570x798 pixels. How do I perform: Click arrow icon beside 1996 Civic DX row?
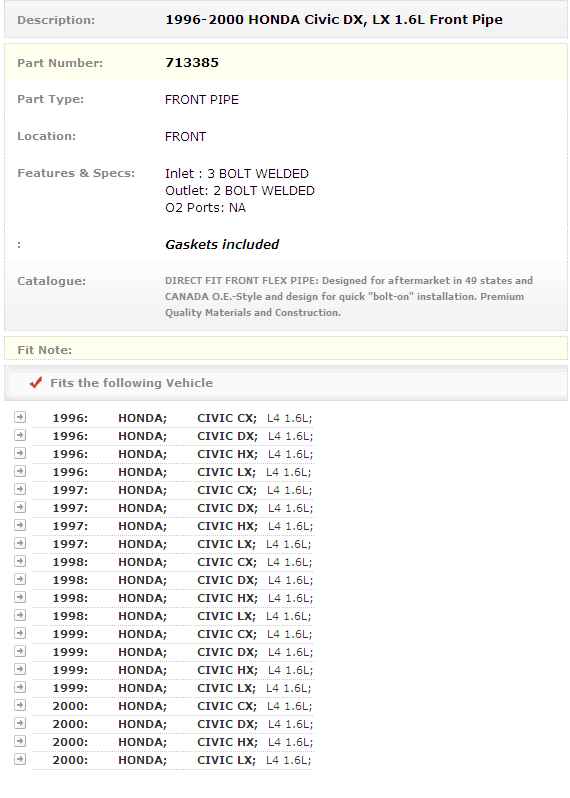[x=20, y=435]
